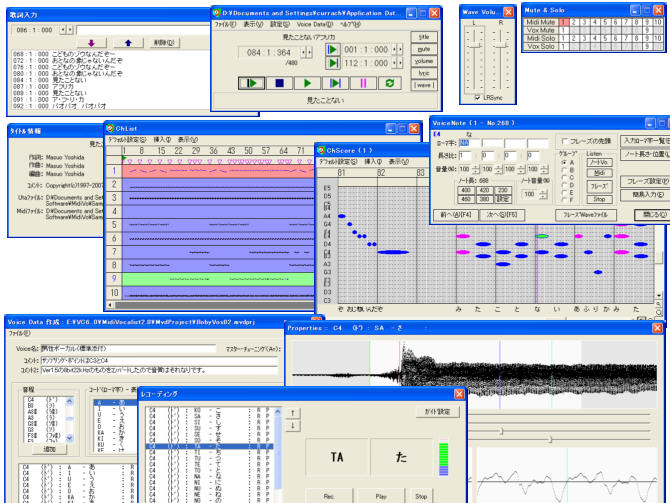
Task: Click the ChScore window title icon
Action: (x=321, y=150)
